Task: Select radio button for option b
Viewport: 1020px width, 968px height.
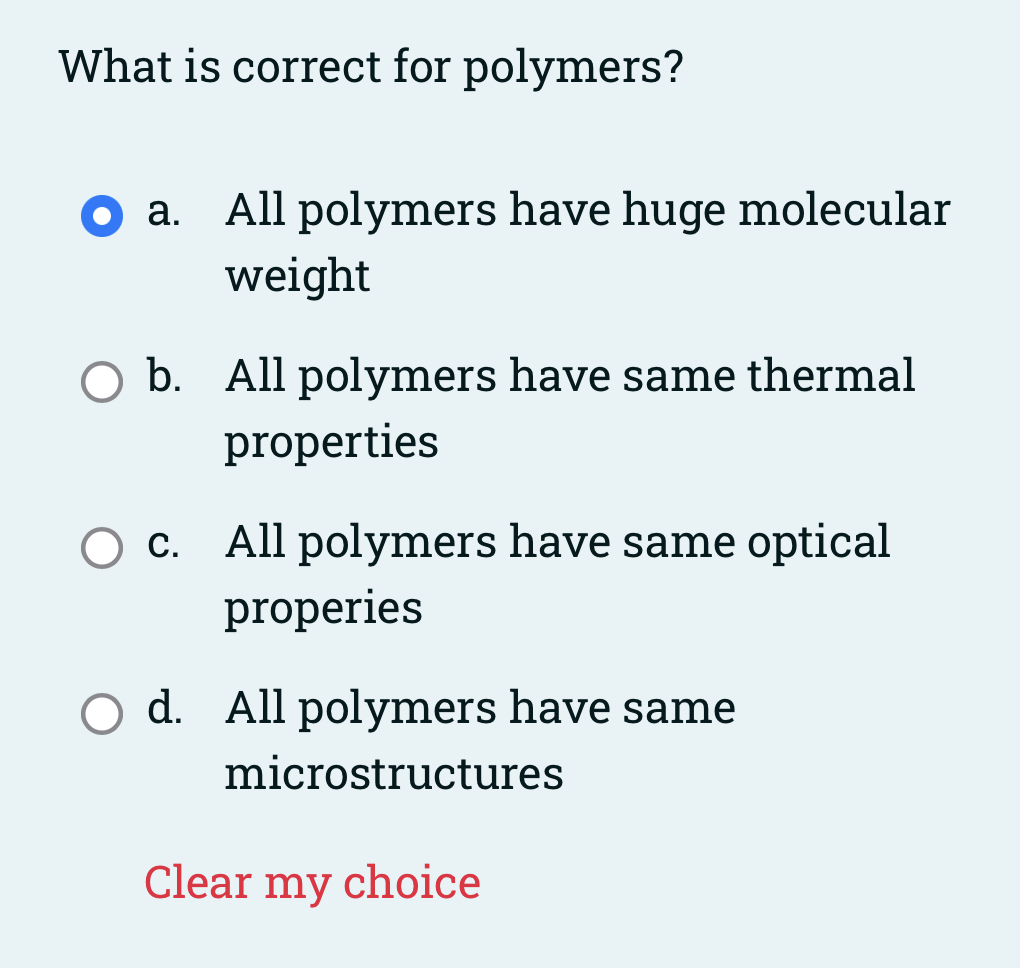Action: pyautogui.click(x=101, y=381)
